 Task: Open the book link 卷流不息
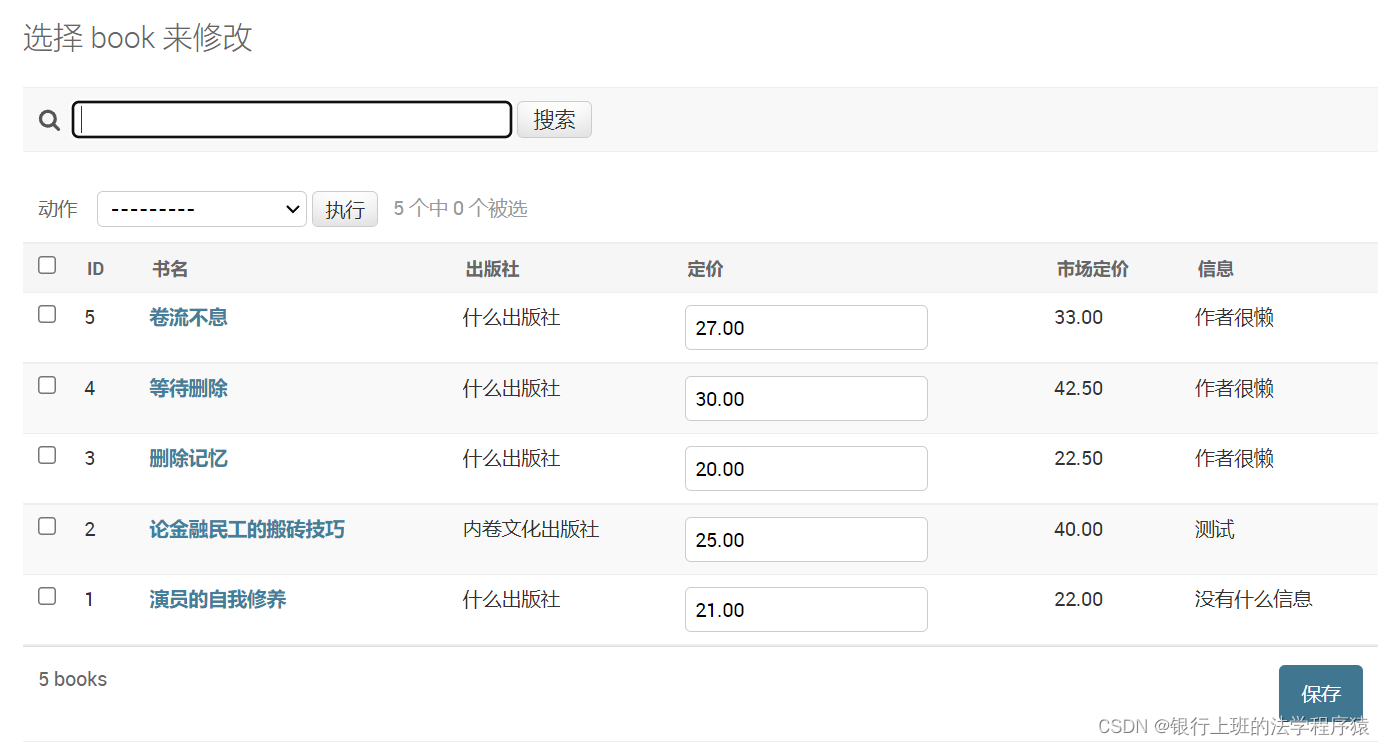[x=189, y=318]
